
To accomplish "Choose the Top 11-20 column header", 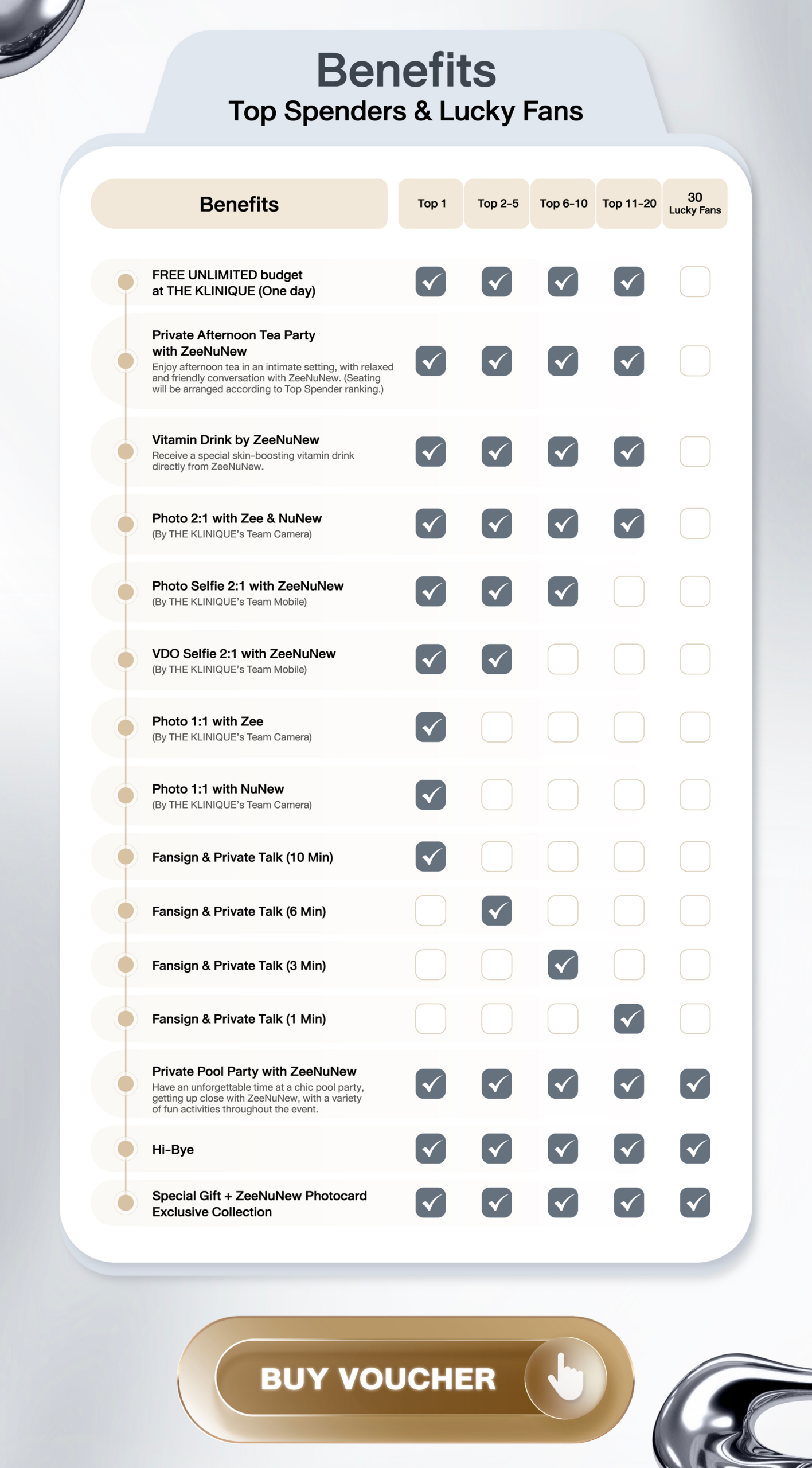I will (629, 204).
